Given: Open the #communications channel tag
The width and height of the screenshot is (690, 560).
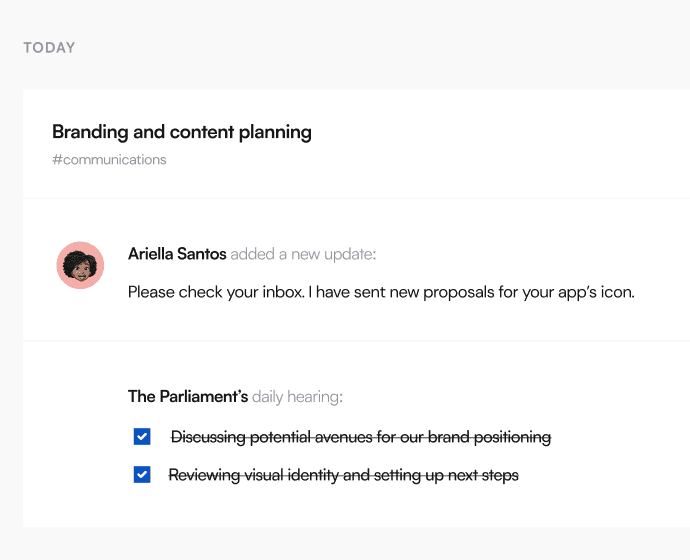Looking at the screenshot, I should tap(109, 160).
